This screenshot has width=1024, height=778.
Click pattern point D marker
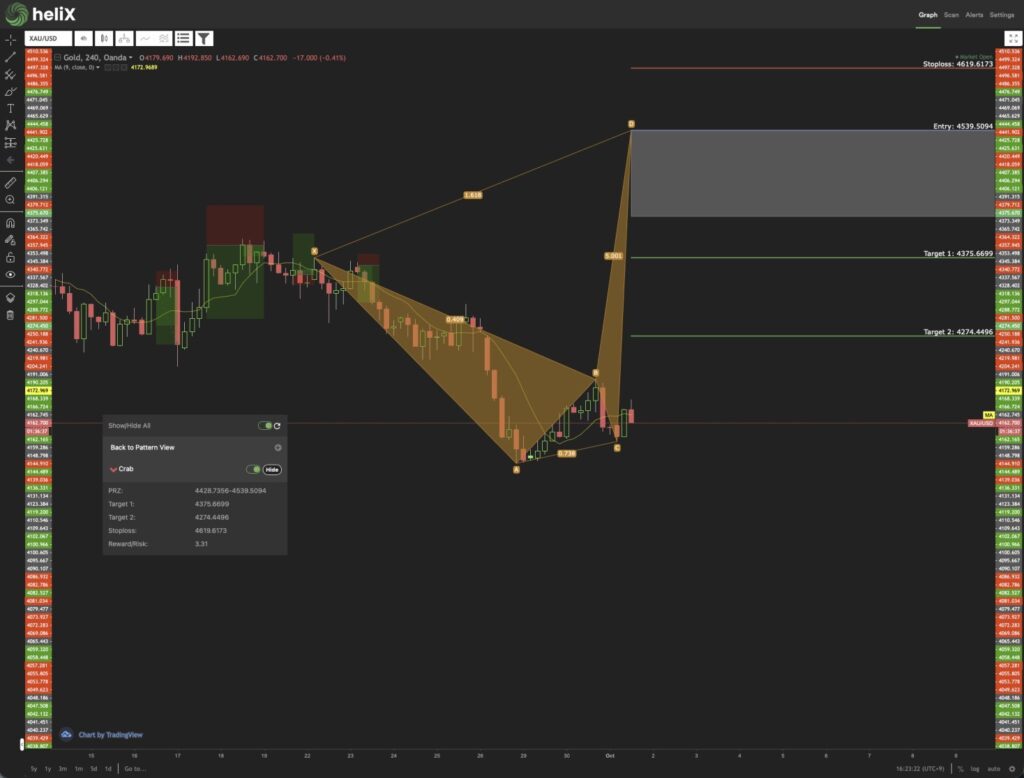coord(631,123)
